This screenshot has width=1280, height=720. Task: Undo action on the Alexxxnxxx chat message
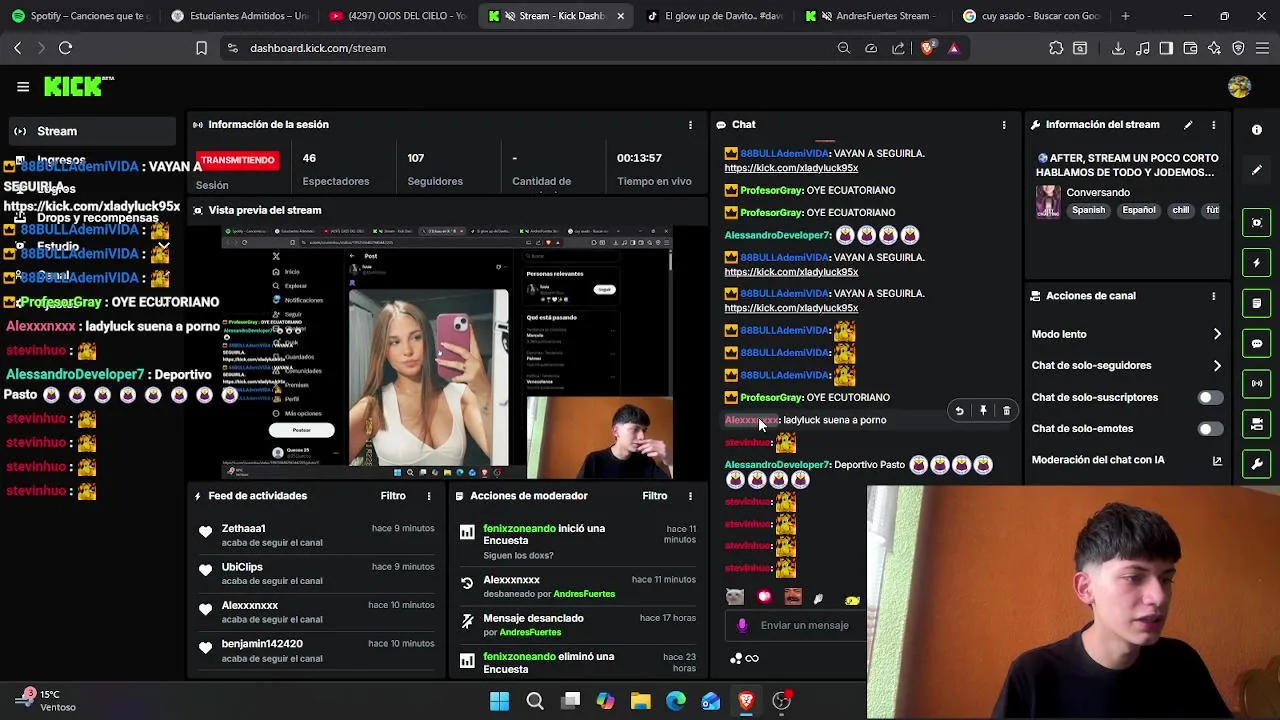coord(959,411)
